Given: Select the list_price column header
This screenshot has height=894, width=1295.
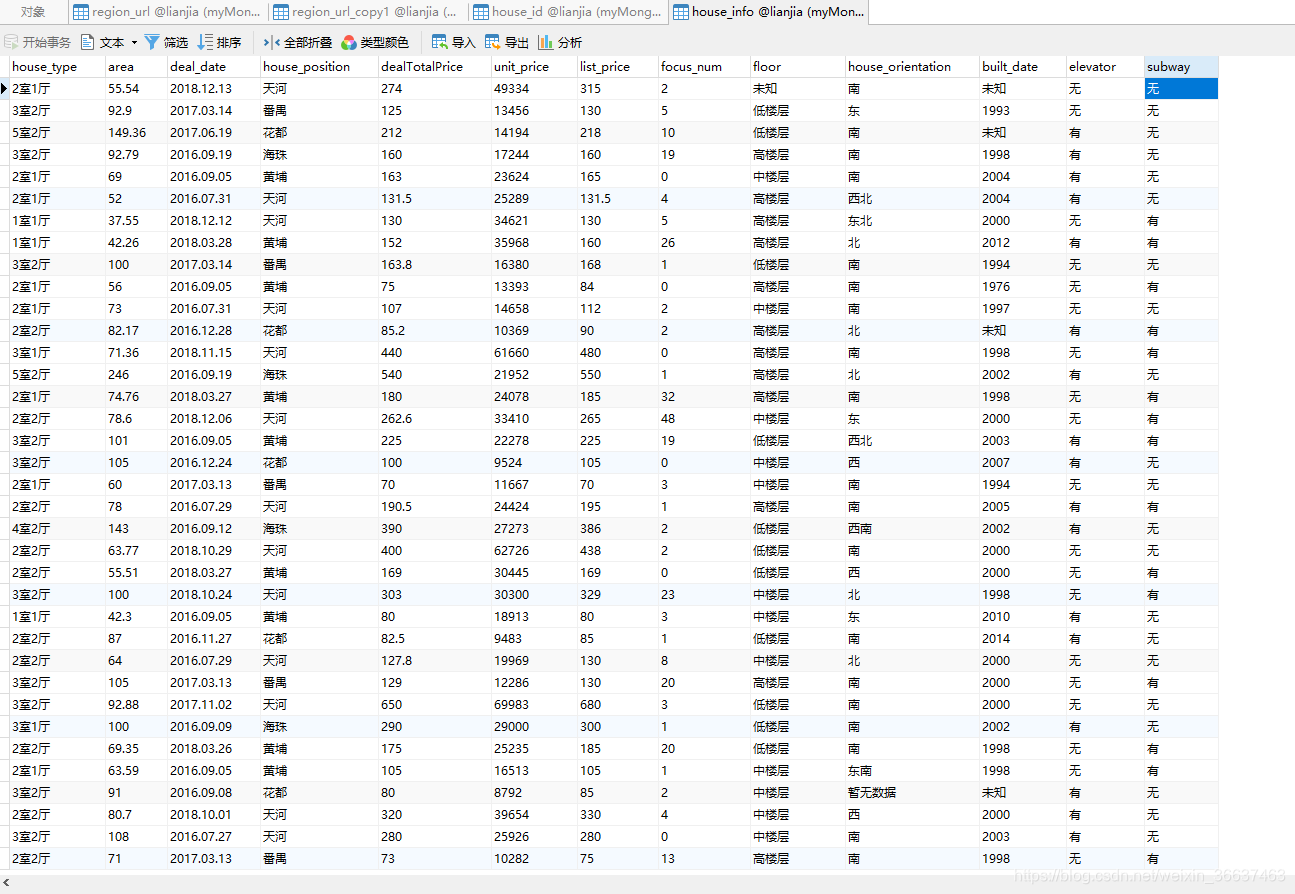Looking at the screenshot, I should click(618, 67).
